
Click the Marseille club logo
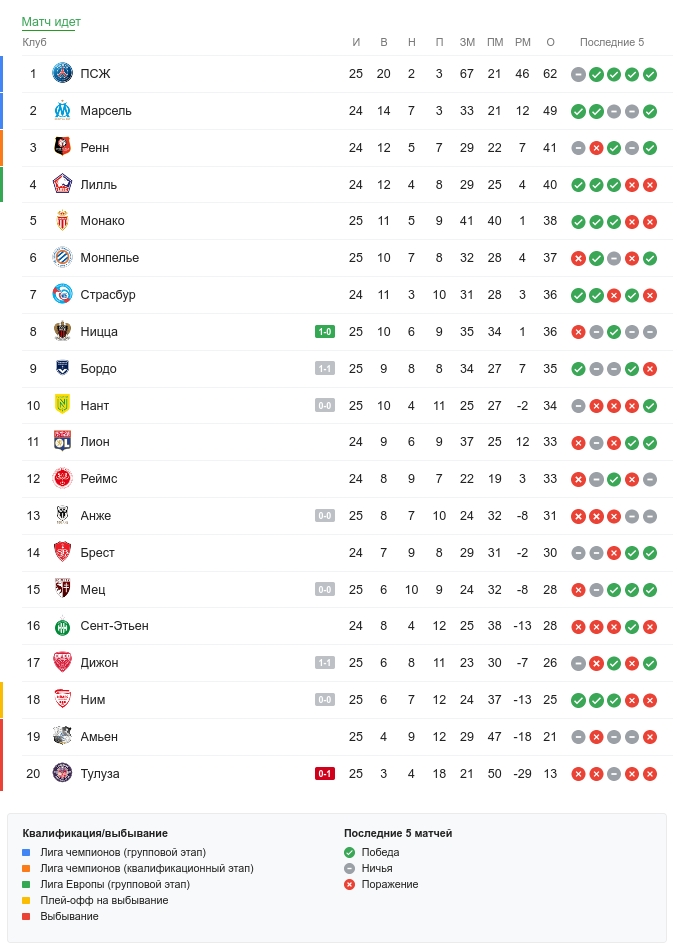(x=62, y=110)
